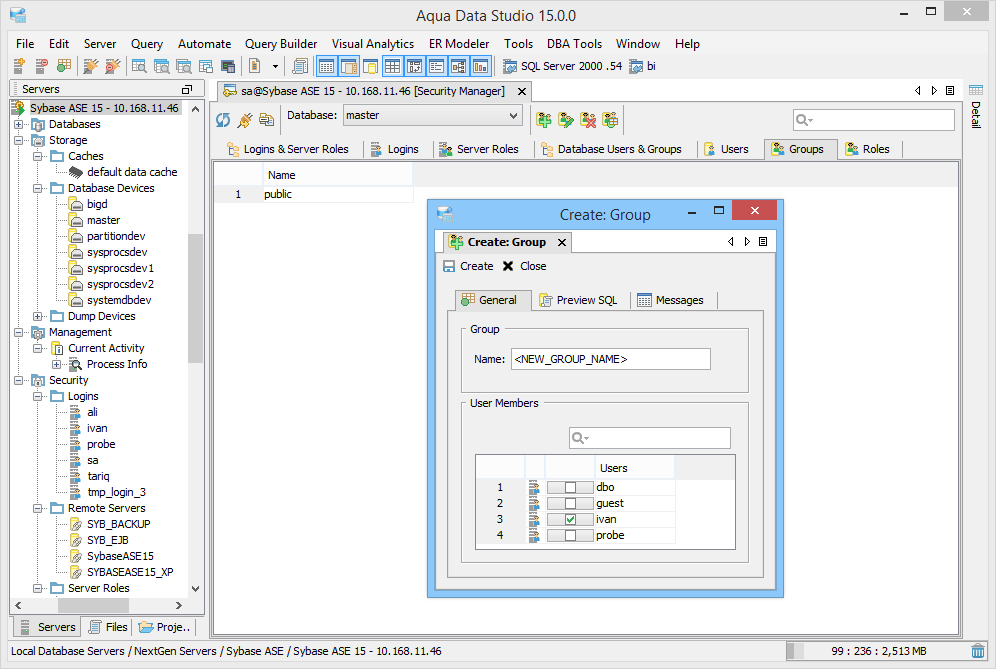Click the User Members search field

(x=649, y=438)
